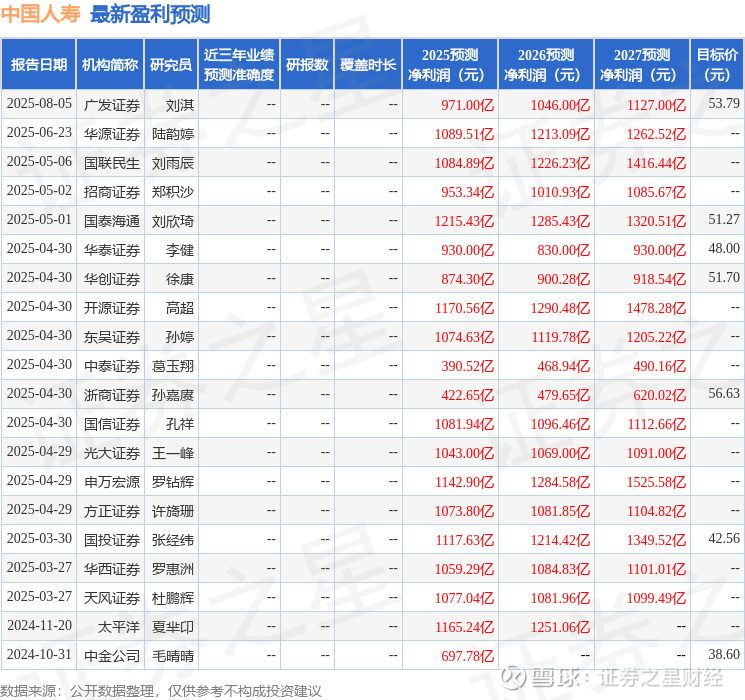Select the heading 最新盈利预测
745x700 pixels.
tap(150, 14)
